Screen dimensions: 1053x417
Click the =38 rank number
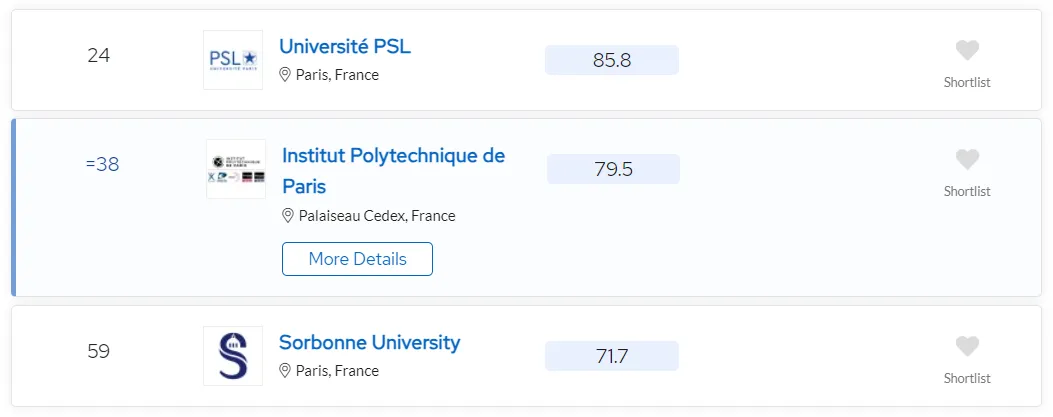103,165
